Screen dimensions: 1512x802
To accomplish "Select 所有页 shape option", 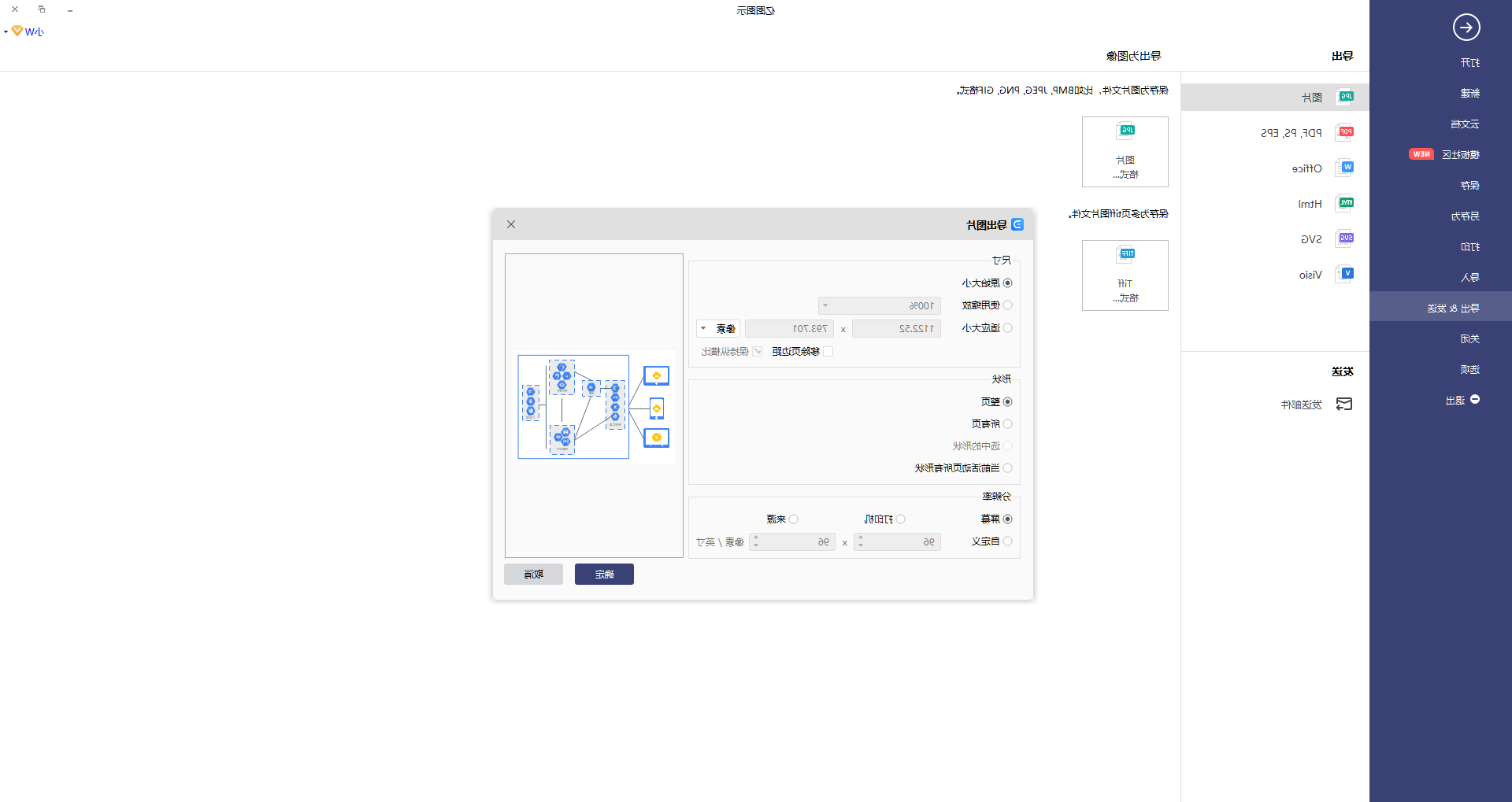I will tap(1007, 424).
